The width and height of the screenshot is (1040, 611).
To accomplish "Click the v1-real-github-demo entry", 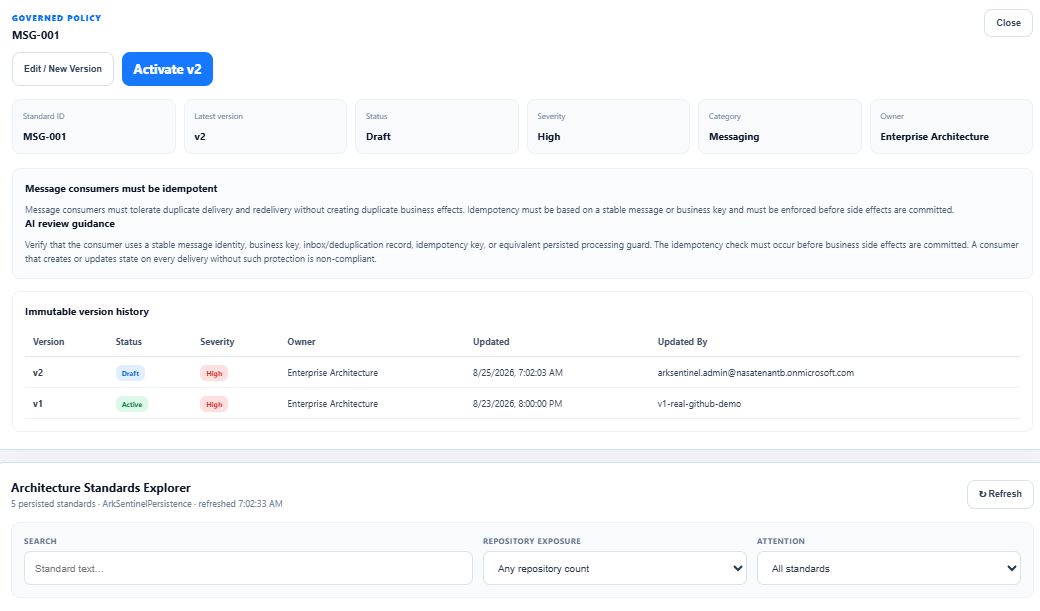I will 699,403.
